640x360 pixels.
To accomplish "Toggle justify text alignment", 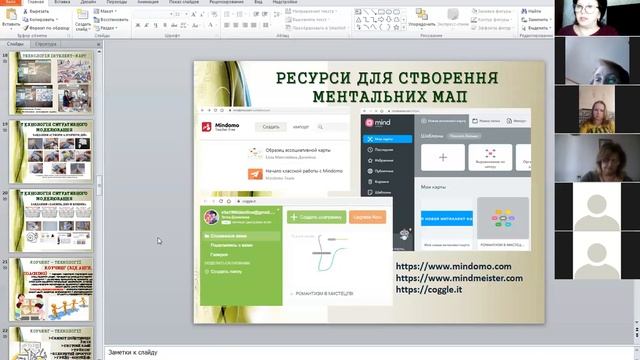I will 254,25.
